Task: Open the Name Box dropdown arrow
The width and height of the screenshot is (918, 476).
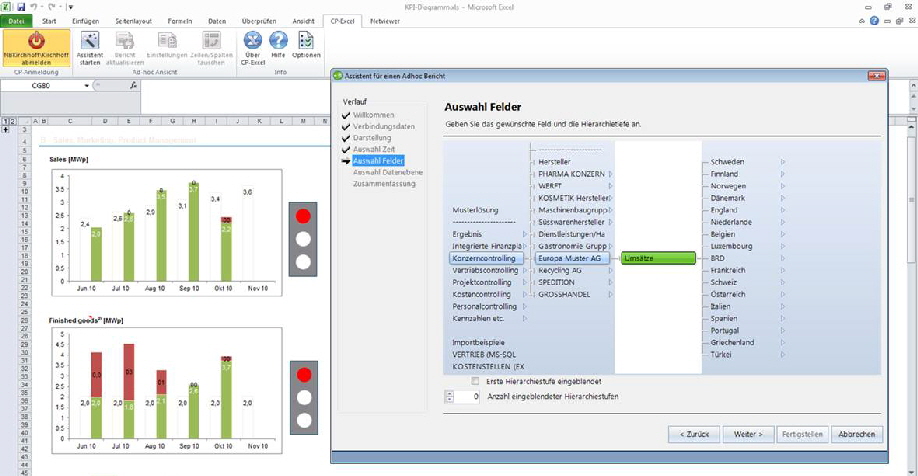Action: pyautogui.click(x=87, y=85)
